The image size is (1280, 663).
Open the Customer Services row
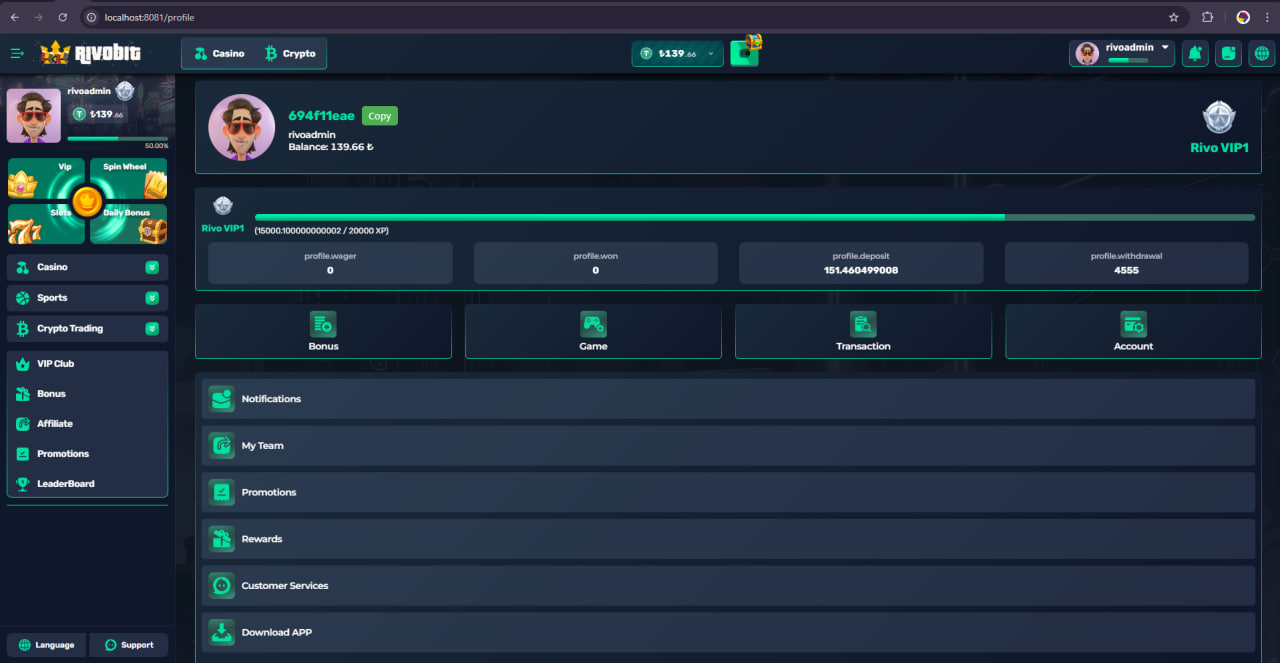point(728,586)
